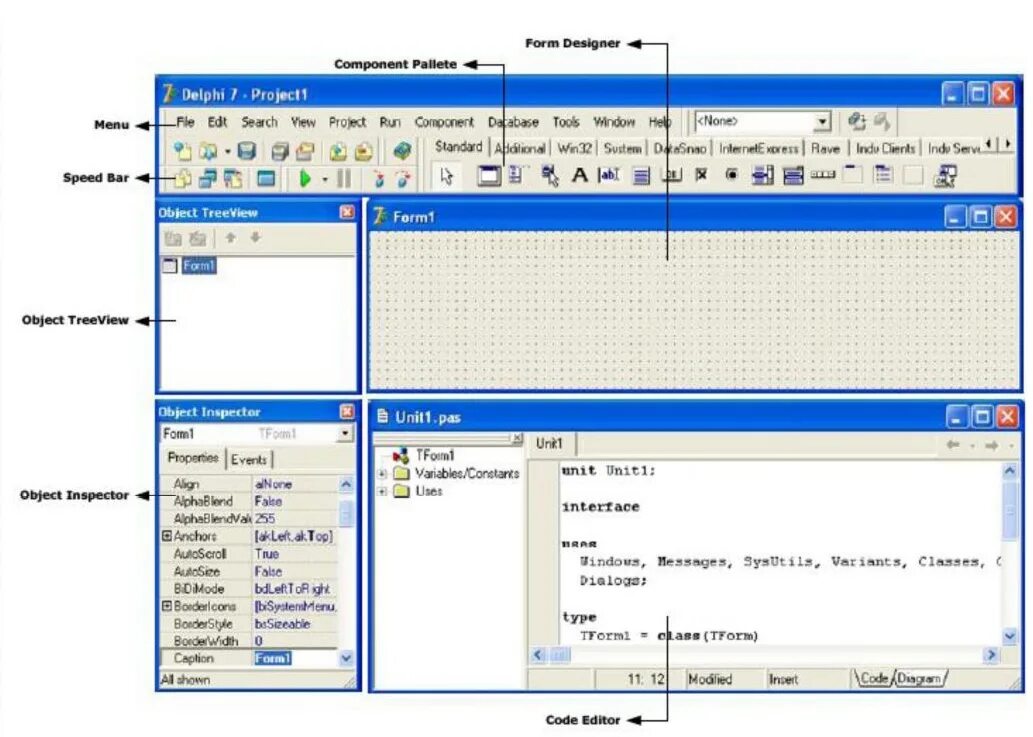Click the View Unit speed bar icon
Screen dimensions: 1033x737
pyautogui.click(x=182, y=178)
